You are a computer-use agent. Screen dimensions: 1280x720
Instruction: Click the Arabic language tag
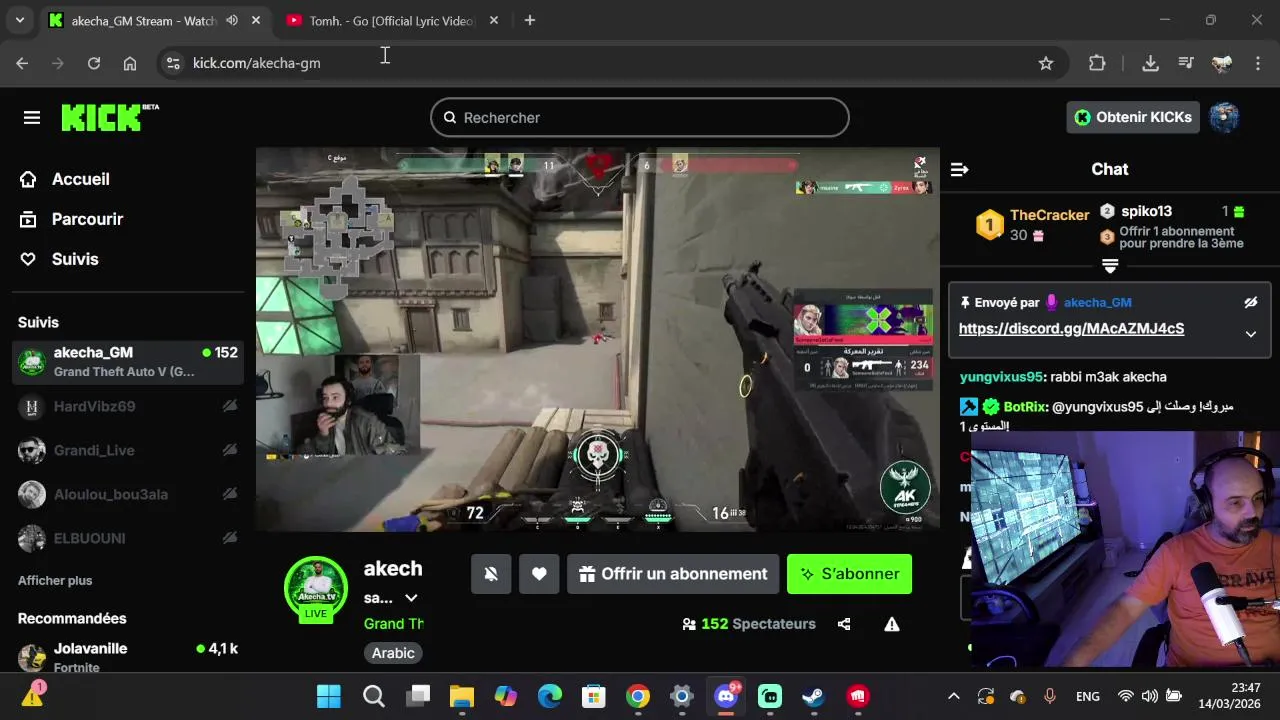pos(393,653)
